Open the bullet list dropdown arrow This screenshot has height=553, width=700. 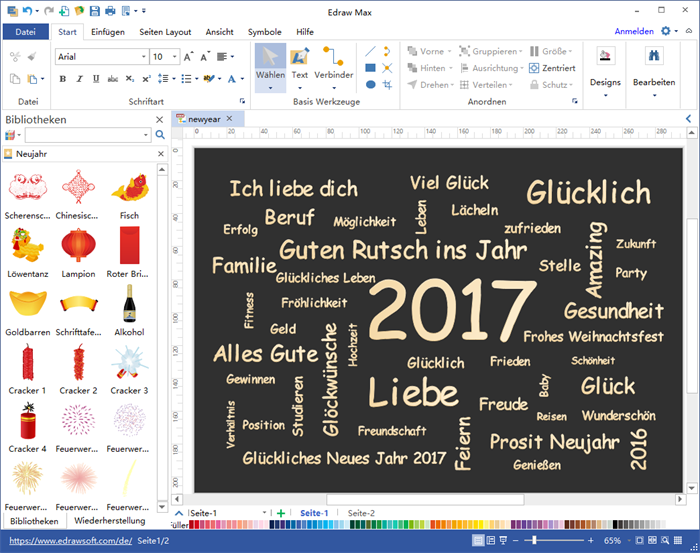pos(196,79)
